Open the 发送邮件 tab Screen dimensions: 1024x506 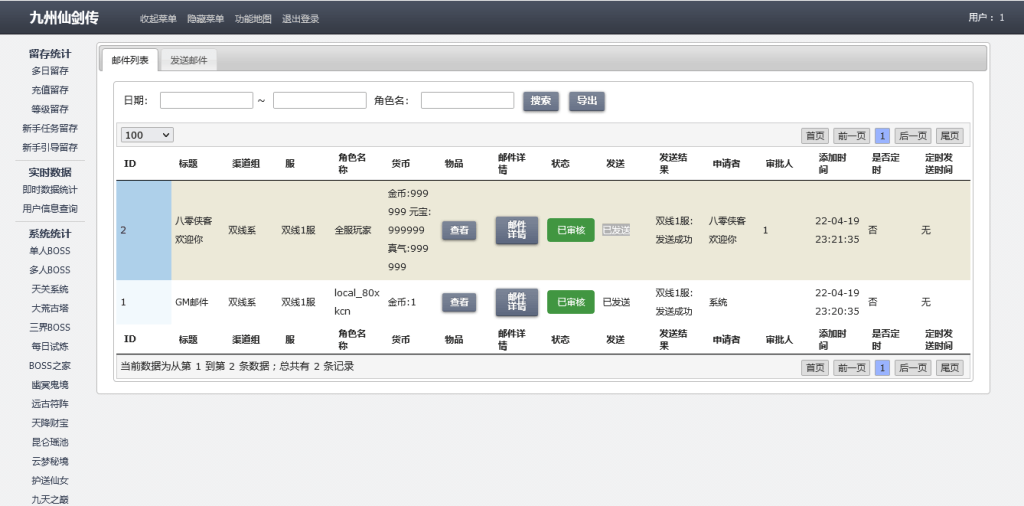(189, 60)
